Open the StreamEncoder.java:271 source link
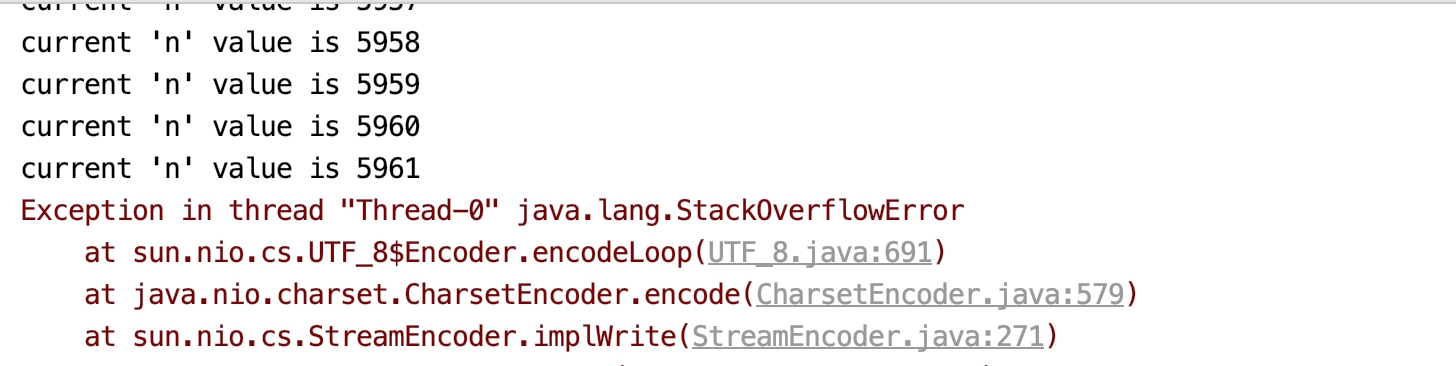 (868, 337)
